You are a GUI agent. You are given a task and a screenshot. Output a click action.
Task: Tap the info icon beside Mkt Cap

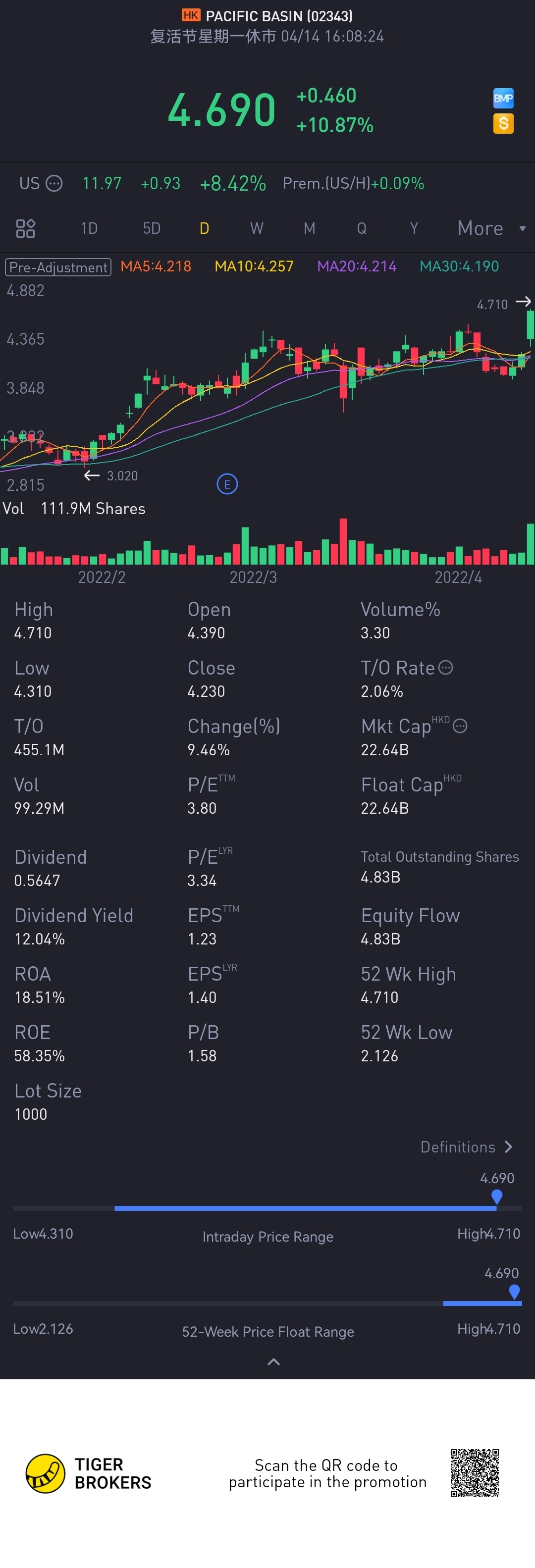(x=460, y=726)
